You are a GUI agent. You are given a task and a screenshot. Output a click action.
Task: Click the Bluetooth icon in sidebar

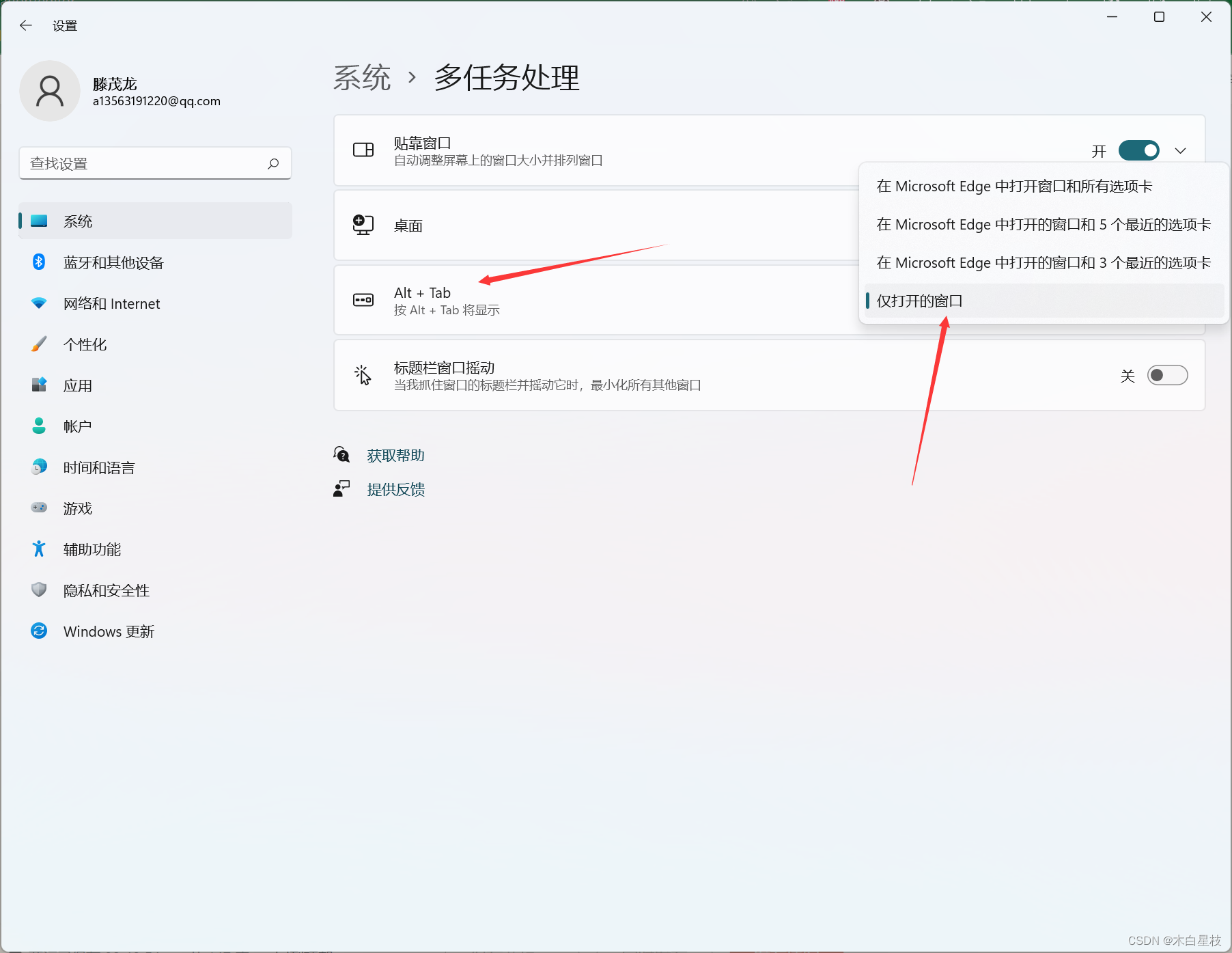pos(39,262)
